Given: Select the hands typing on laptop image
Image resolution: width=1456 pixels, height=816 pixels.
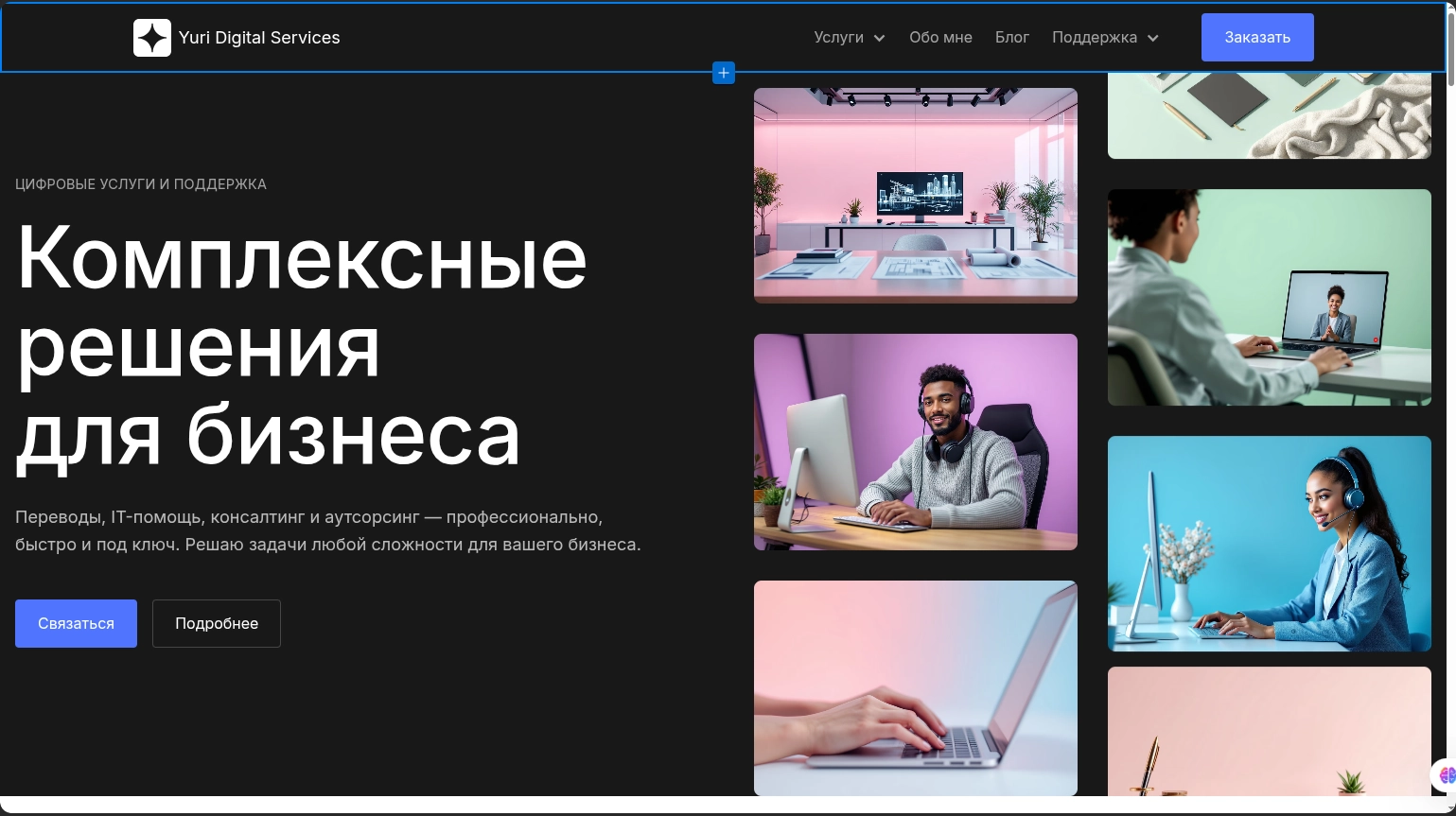Looking at the screenshot, I should tap(915, 687).
